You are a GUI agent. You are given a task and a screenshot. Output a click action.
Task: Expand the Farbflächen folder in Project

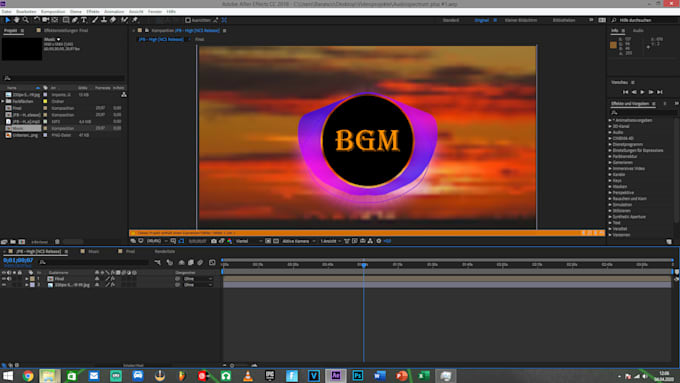[x=3, y=101]
